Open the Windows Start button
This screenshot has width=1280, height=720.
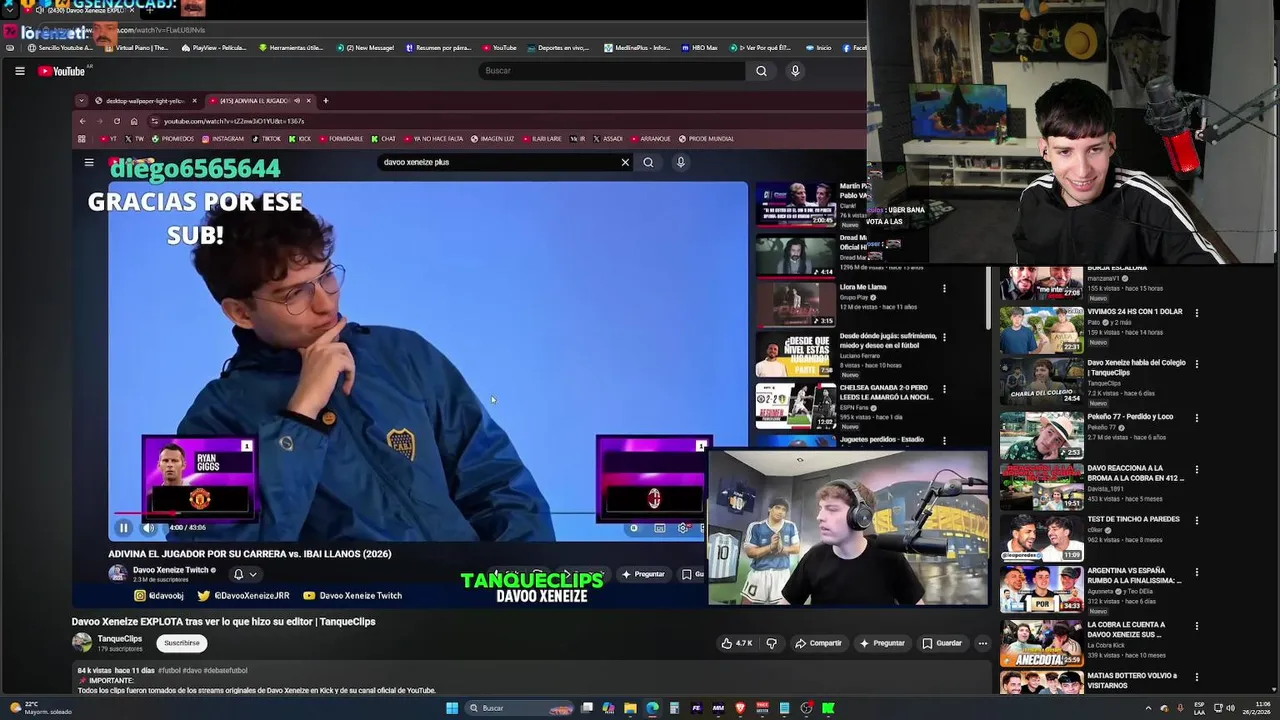pyautogui.click(x=452, y=708)
